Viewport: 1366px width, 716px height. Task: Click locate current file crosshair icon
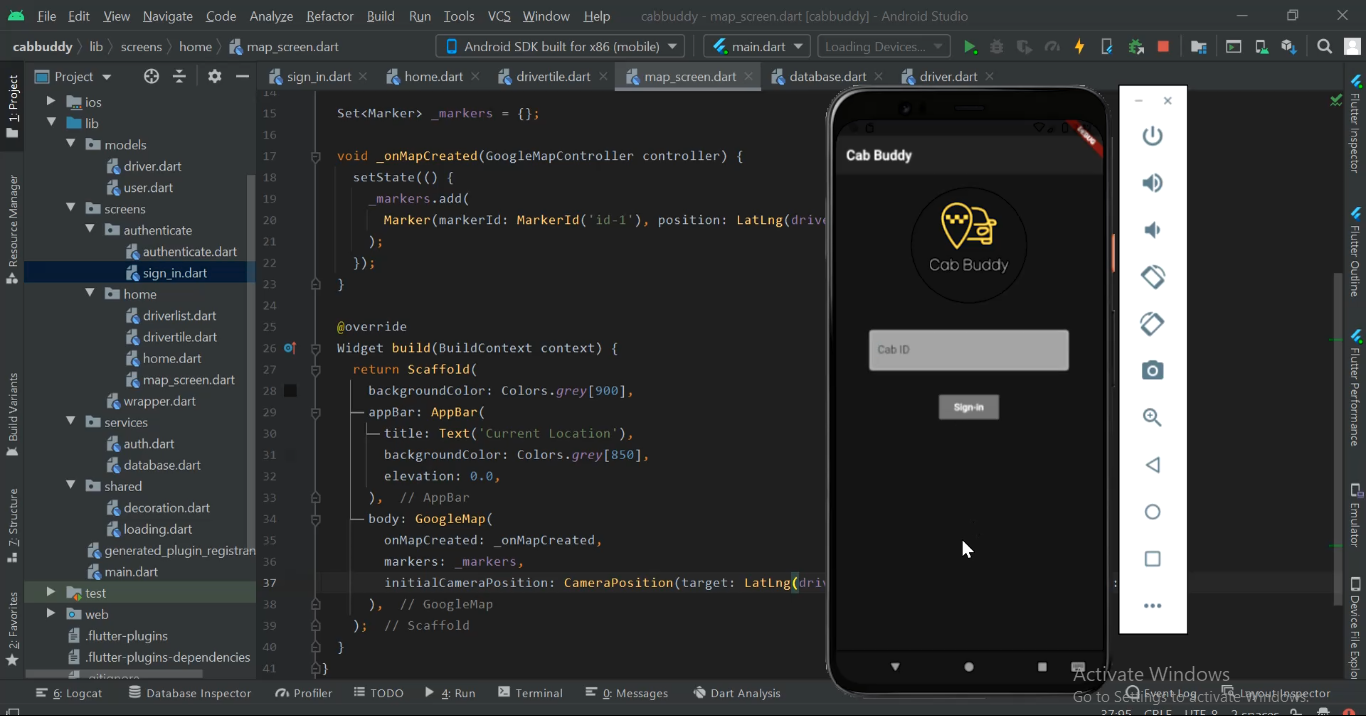click(151, 76)
